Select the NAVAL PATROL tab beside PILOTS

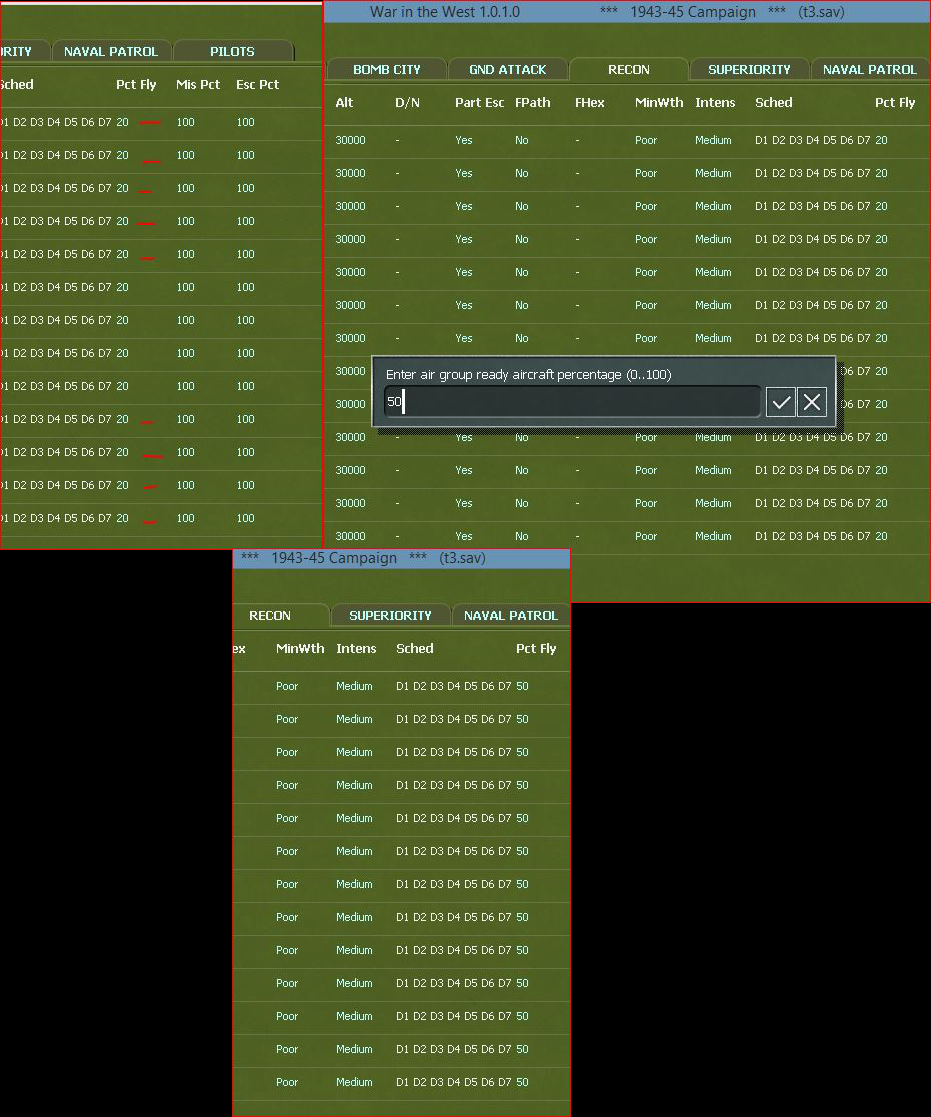[111, 51]
